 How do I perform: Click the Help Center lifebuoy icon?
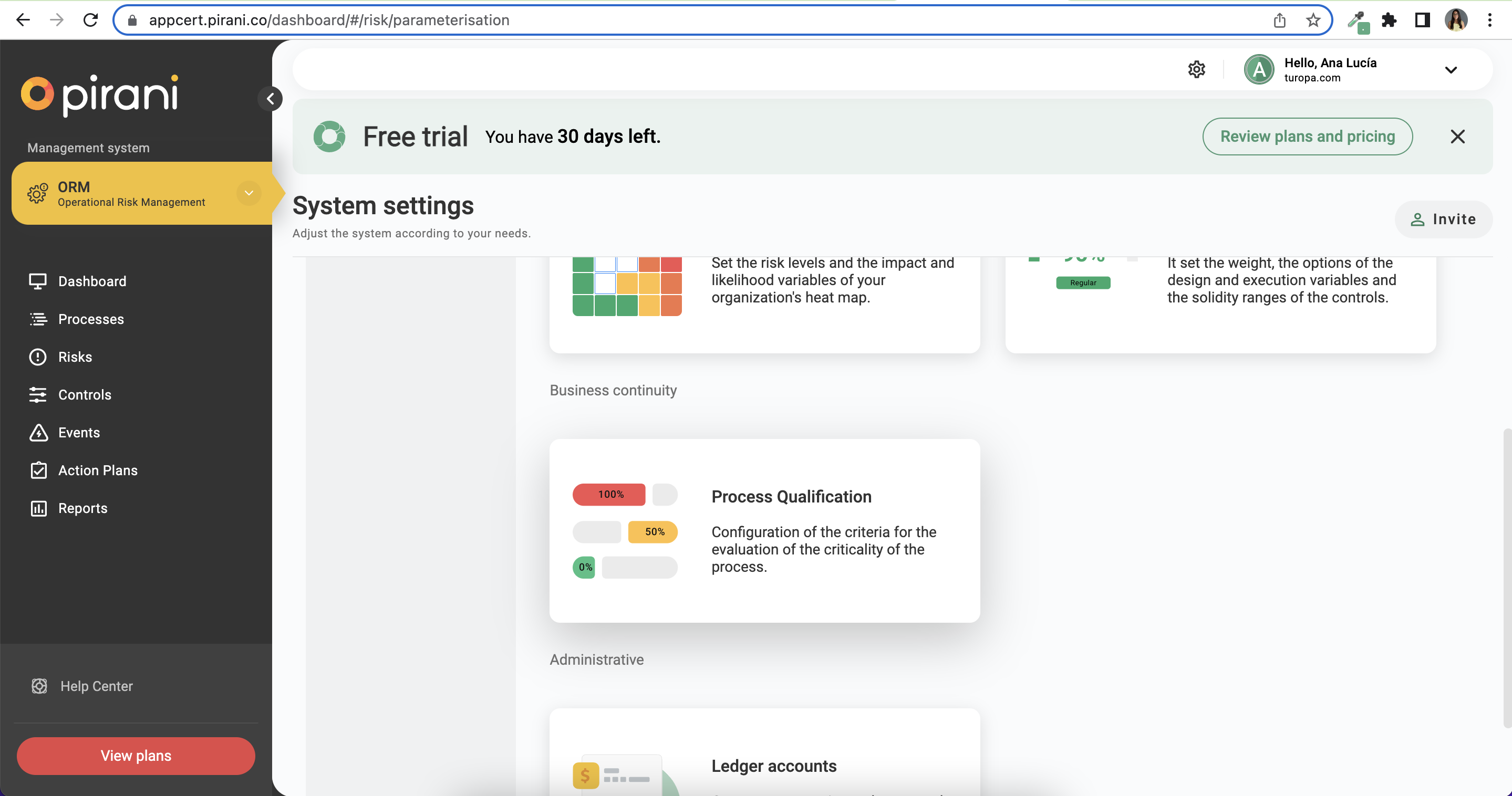[x=39, y=686]
